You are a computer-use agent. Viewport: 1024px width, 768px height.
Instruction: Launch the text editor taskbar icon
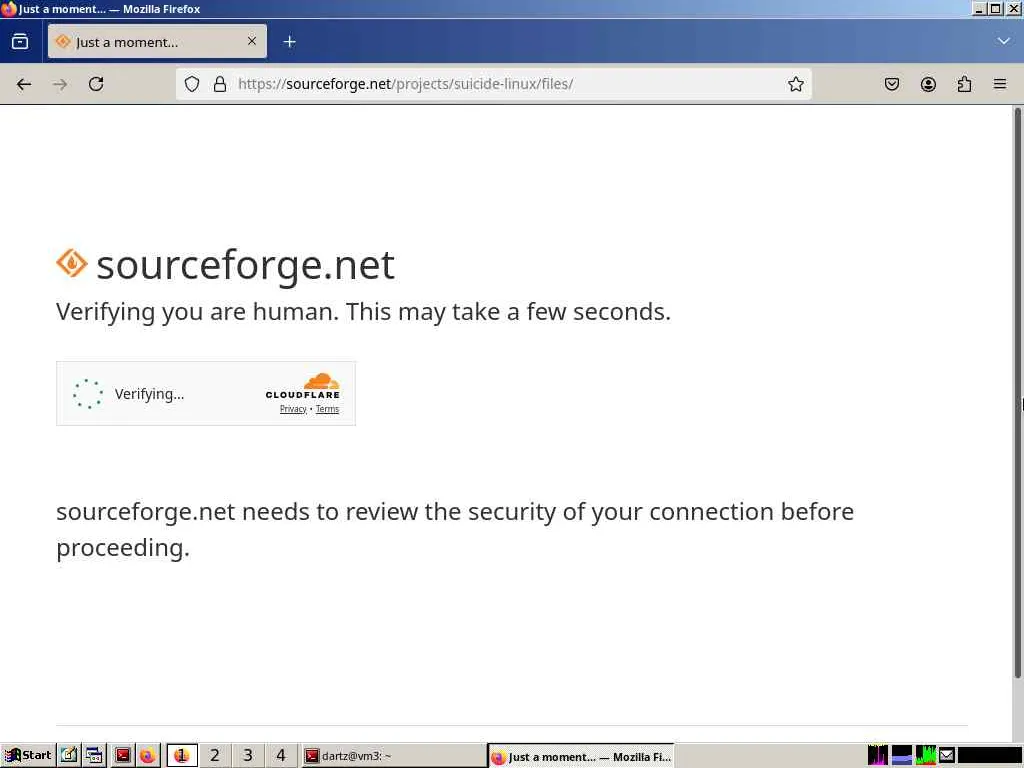tap(69, 756)
